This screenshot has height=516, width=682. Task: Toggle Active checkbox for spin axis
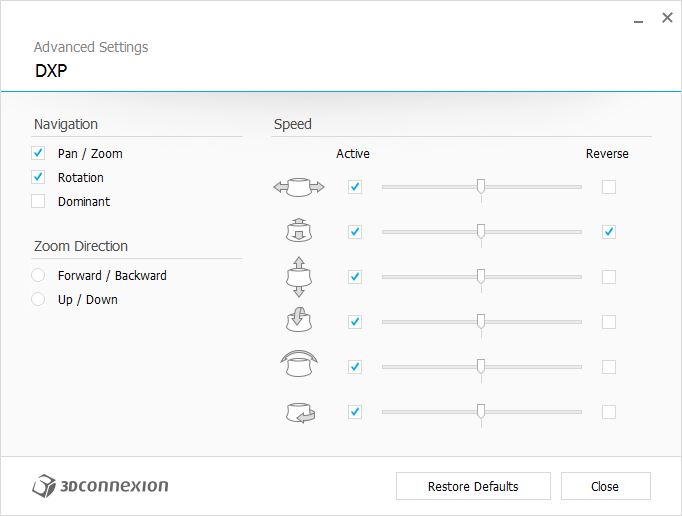(x=355, y=412)
